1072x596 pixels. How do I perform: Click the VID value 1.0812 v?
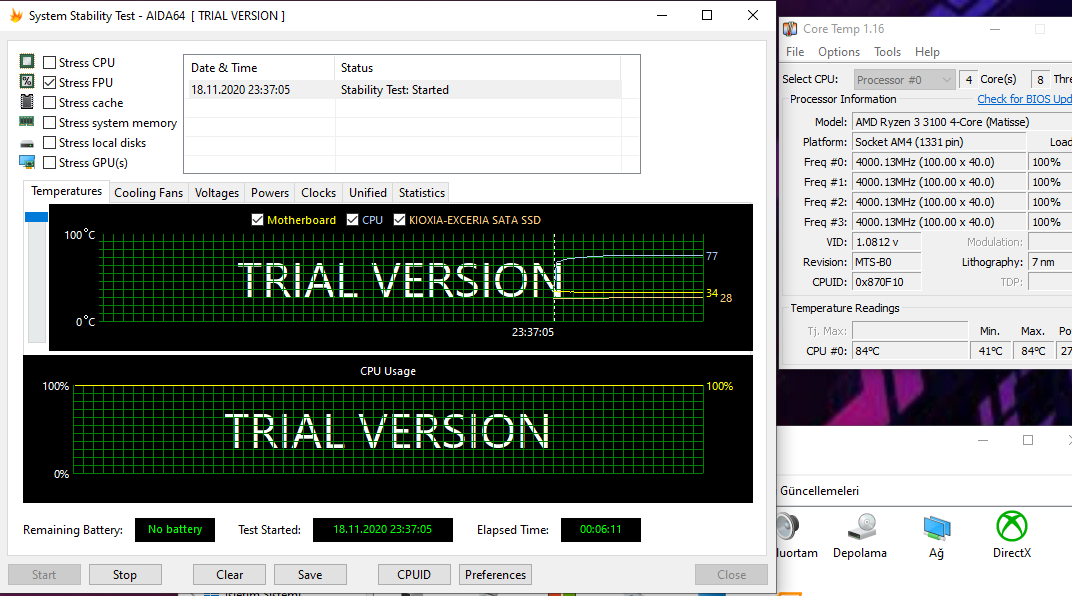pyautogui.click(x=886, y=242)
